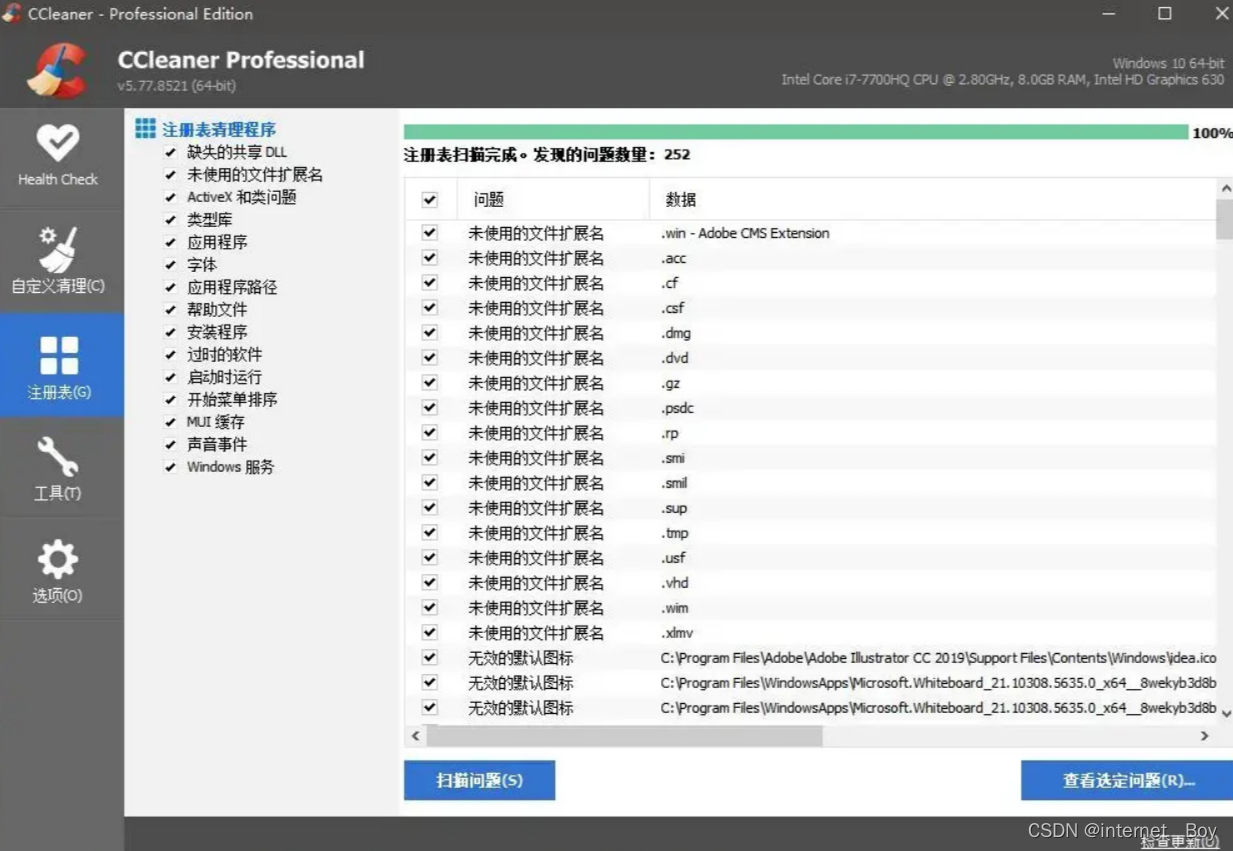This screenshot has height=851, width=1233.
Task: Click the version text v5.77.8521 (64-bit)
Action: coord(177,86)
